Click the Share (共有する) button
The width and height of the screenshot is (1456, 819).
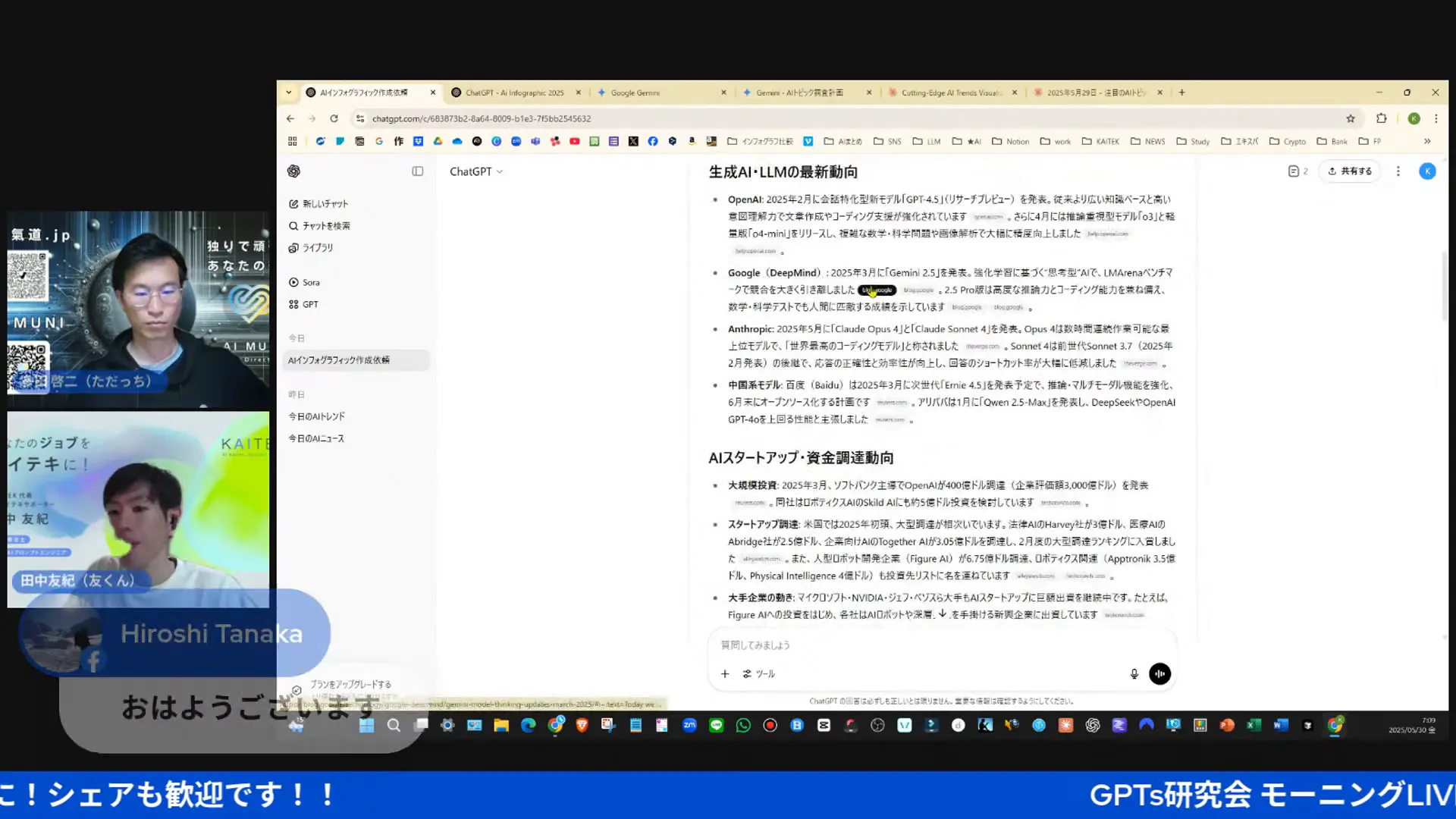pos(1350,171)
